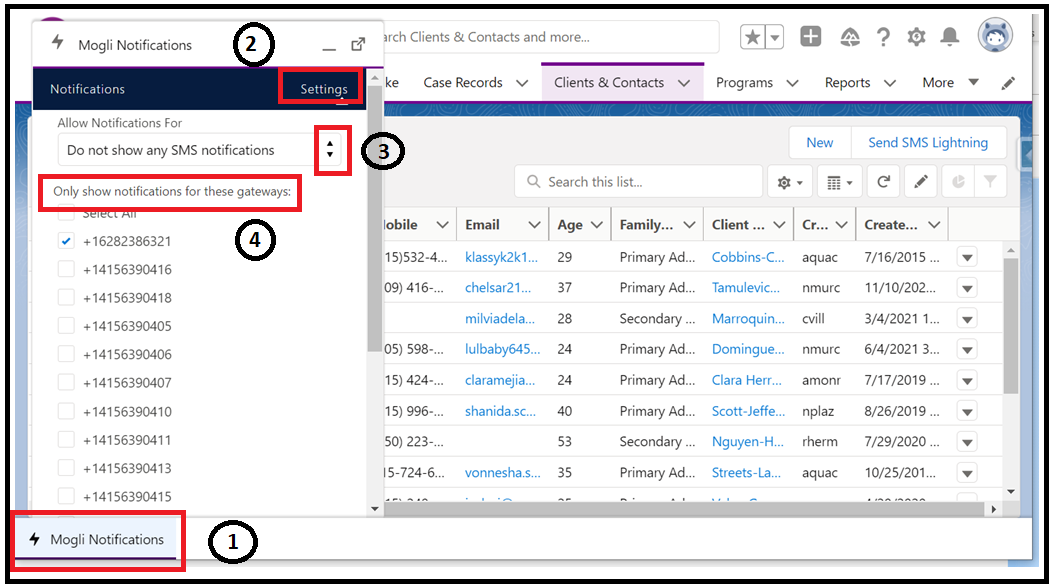Open the Scott-Jeffe... client link

coord(748,411)
